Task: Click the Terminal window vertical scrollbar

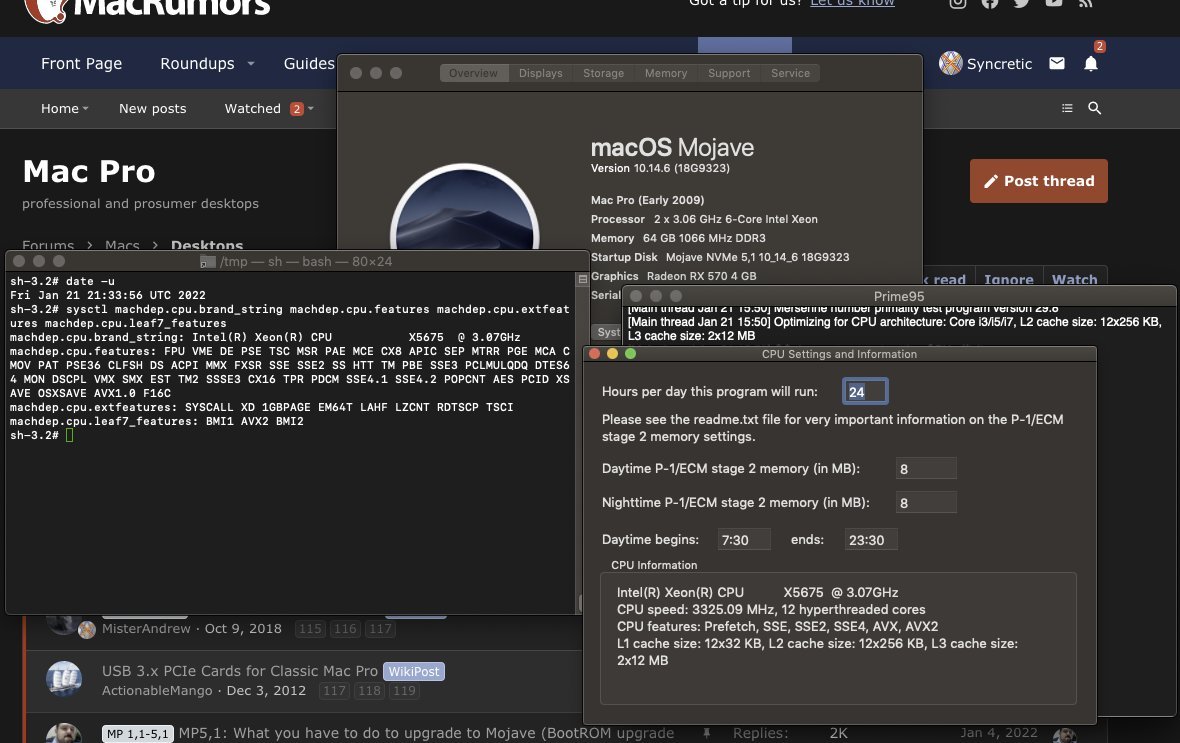Action: 582,443
